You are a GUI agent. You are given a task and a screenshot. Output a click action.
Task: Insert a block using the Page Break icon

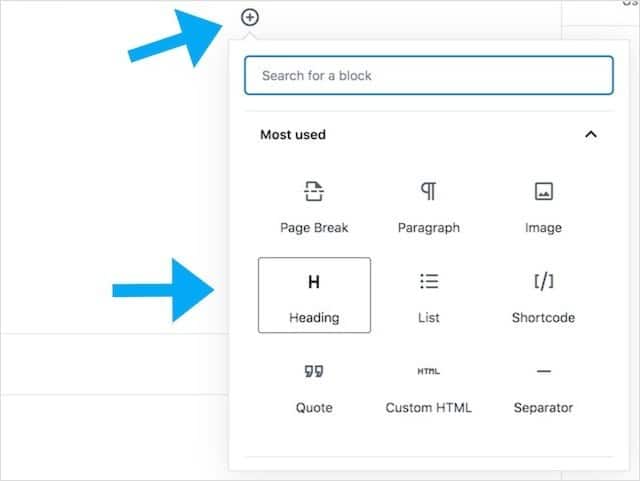coord(314,191)
